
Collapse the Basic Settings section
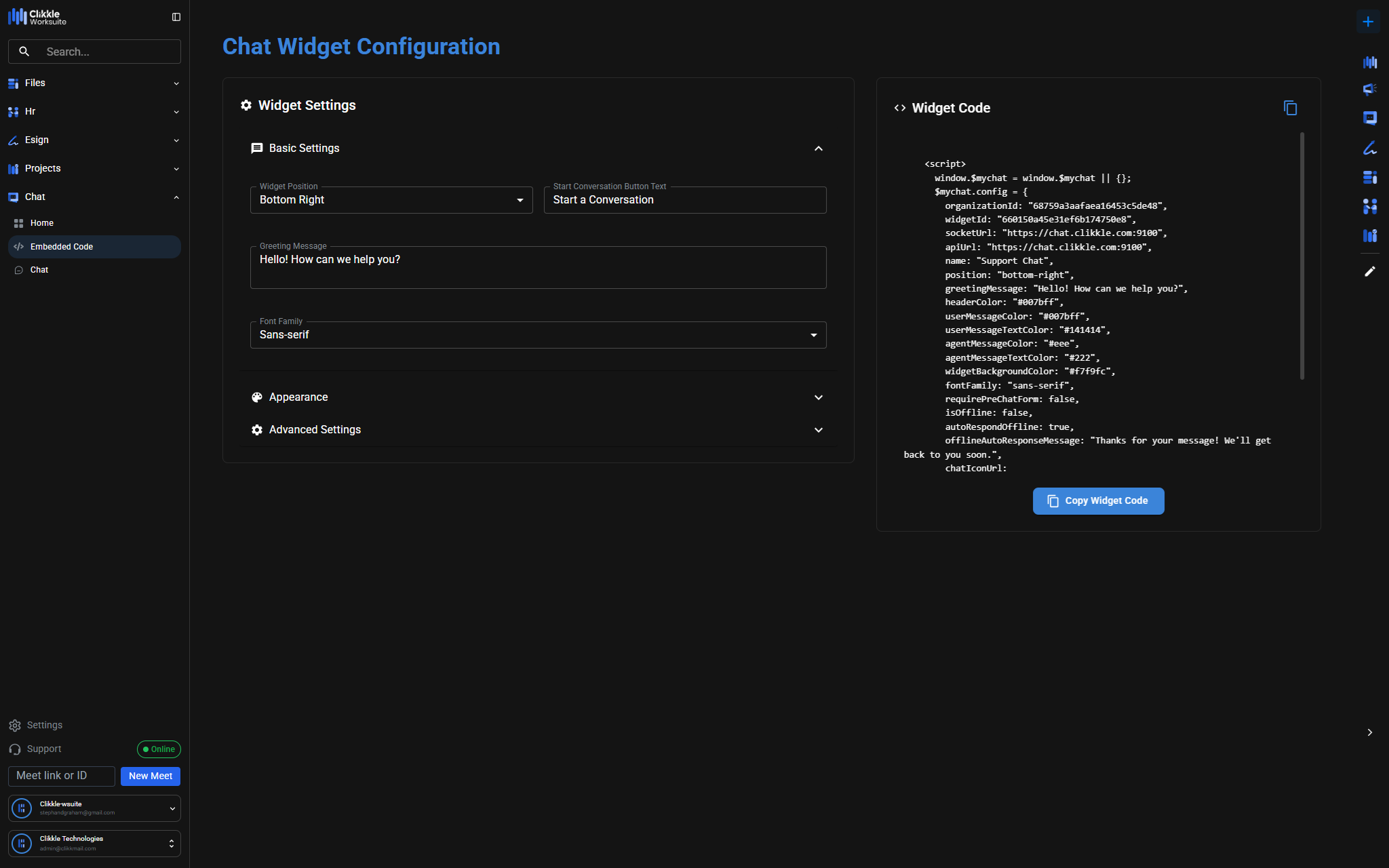(x=818, y=149)
